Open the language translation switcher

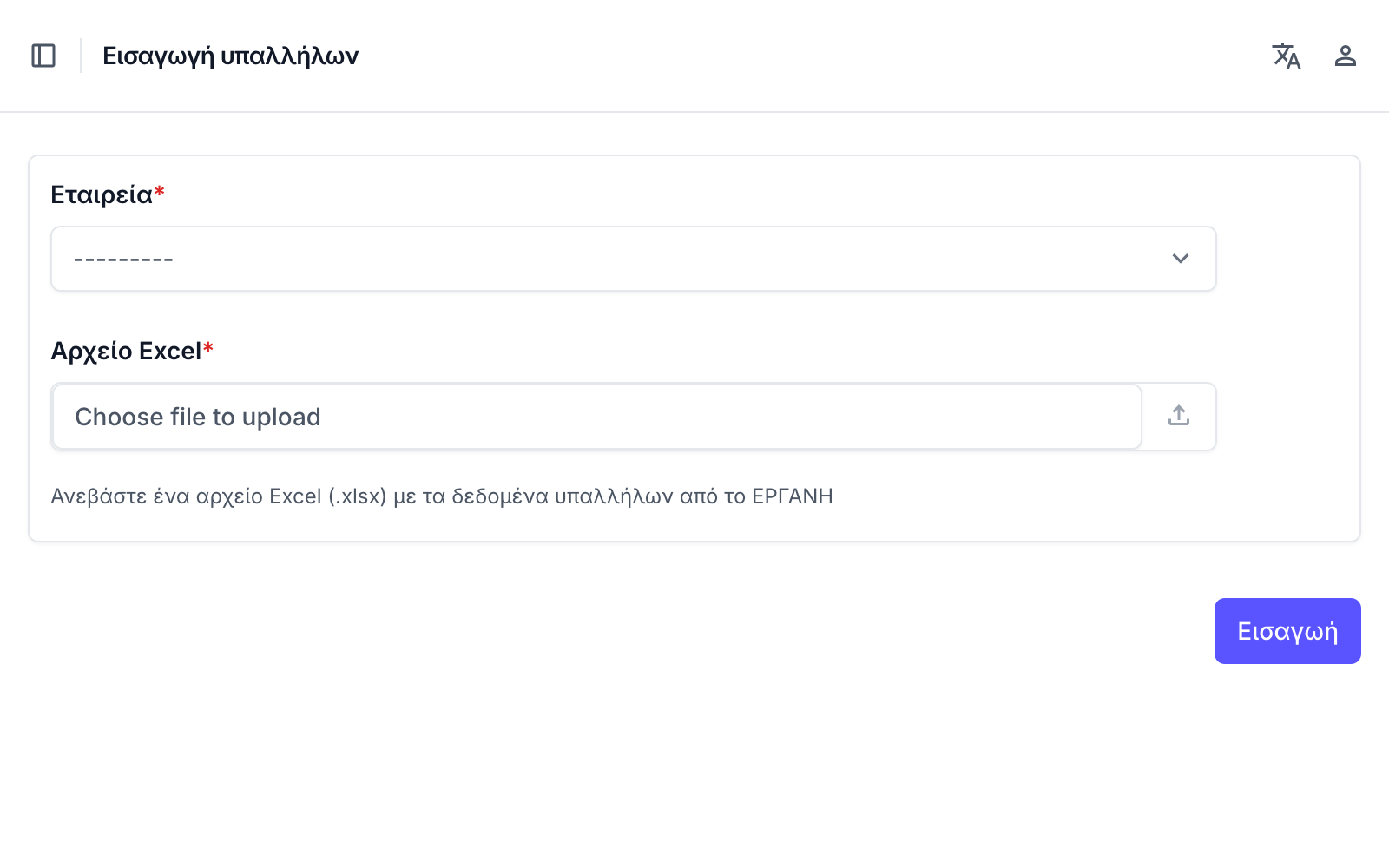point(1286,56)
